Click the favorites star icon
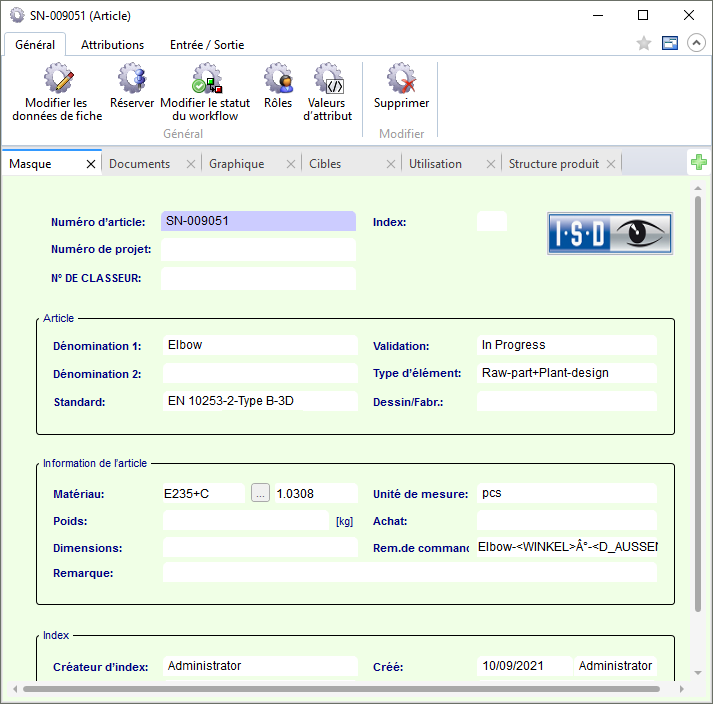 (x=645, y=44)
